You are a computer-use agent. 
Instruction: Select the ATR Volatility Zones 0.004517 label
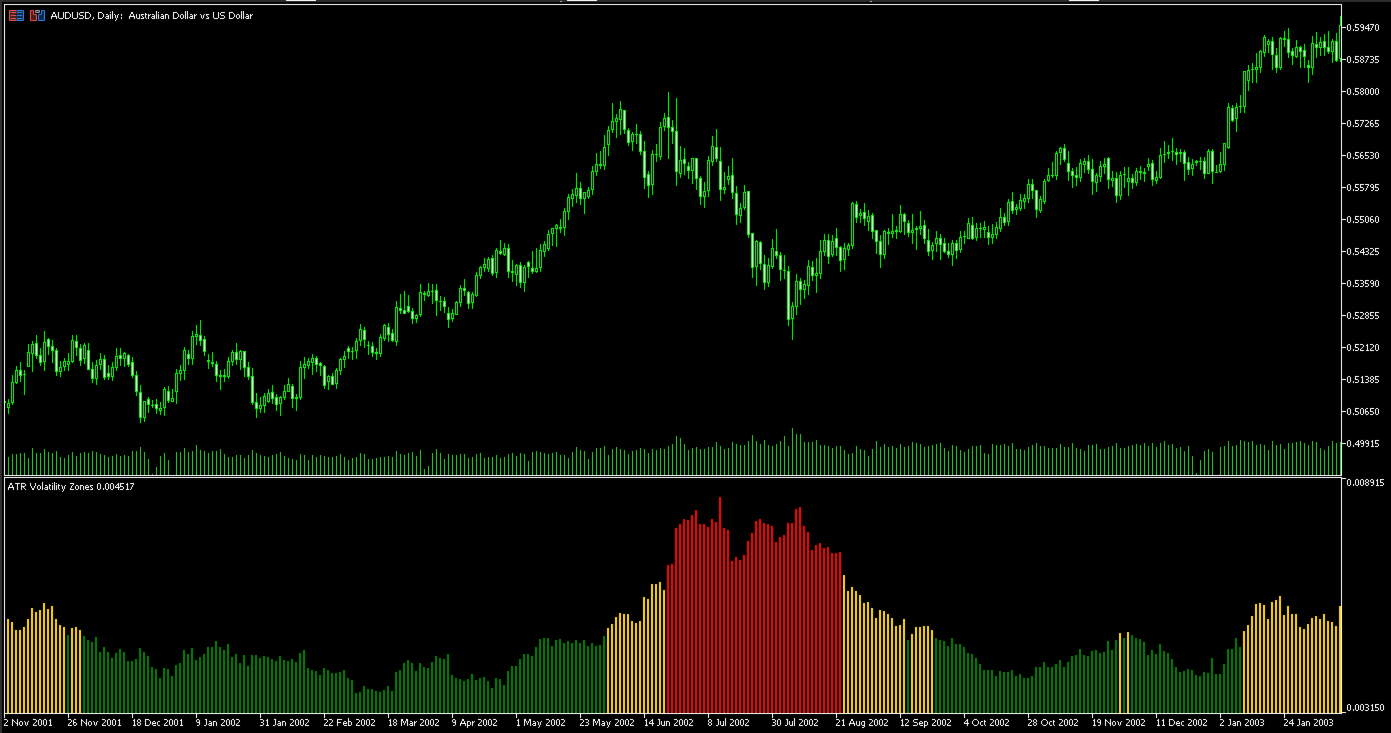pyautogui.click(x=70, y=487)
